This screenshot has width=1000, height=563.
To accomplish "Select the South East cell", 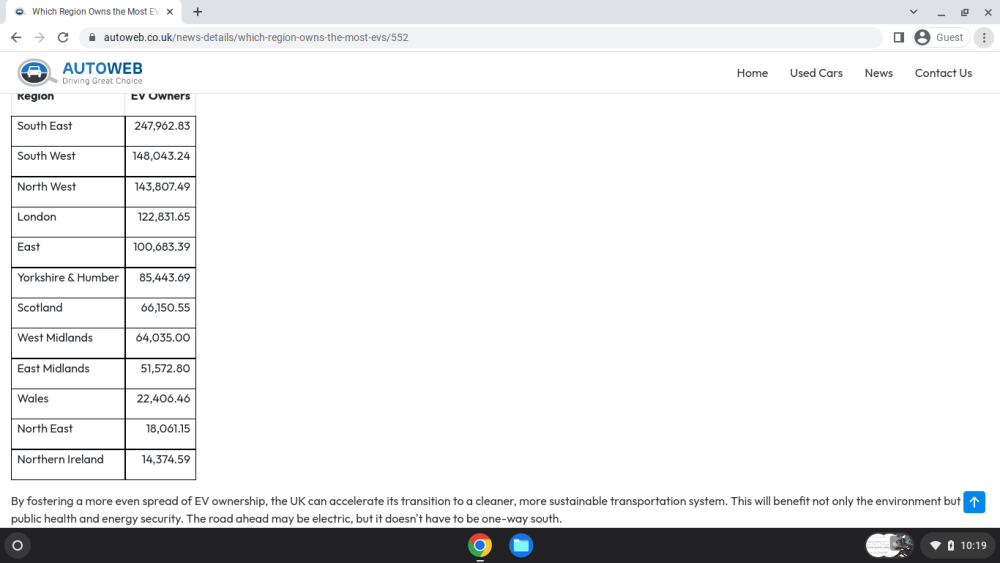I will pos(68,131).
